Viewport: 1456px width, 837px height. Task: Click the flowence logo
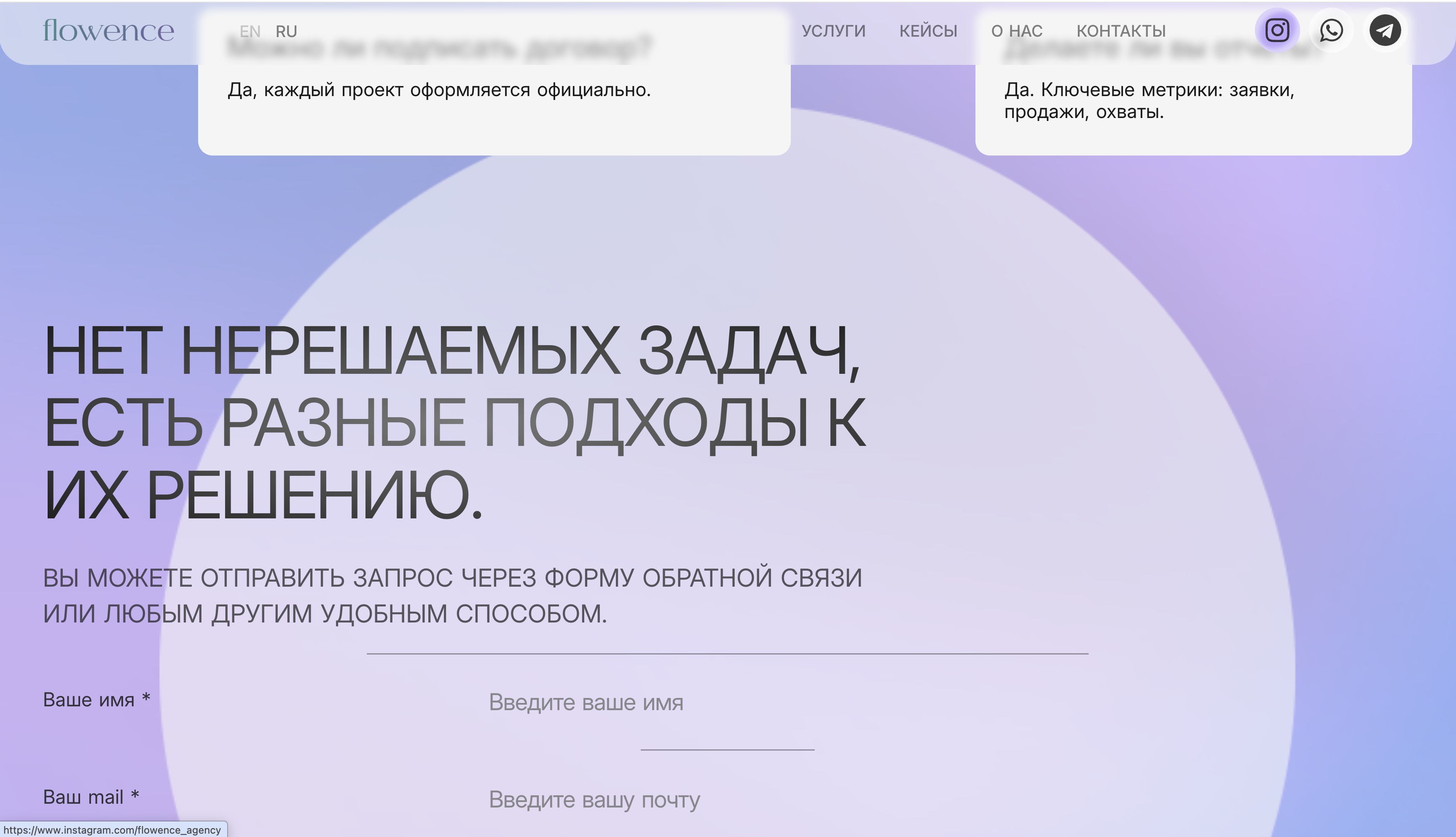pyautogui.click(x=108, y=31)
